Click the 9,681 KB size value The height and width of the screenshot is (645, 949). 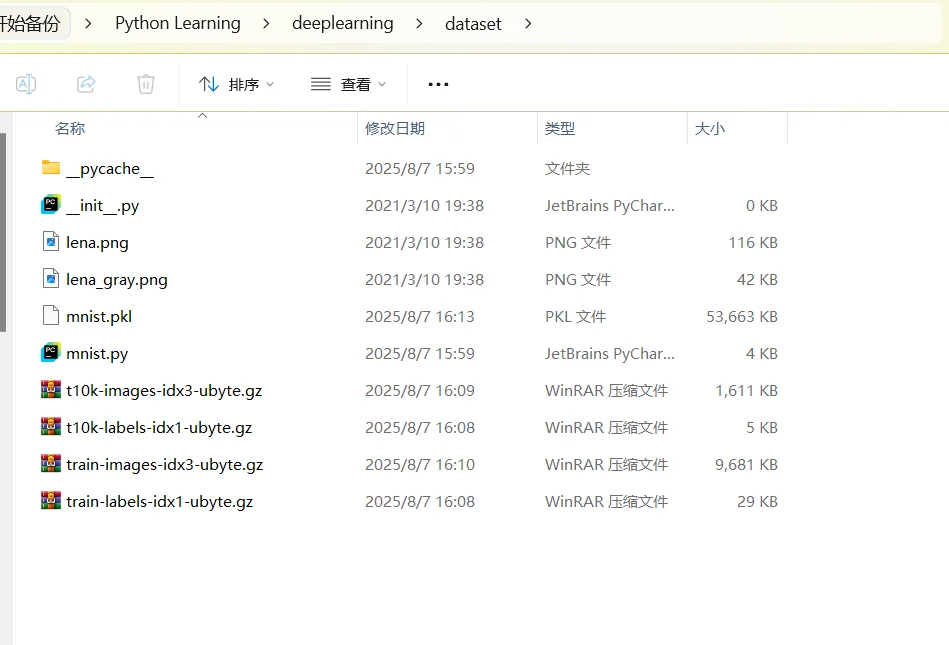(746, 464)
